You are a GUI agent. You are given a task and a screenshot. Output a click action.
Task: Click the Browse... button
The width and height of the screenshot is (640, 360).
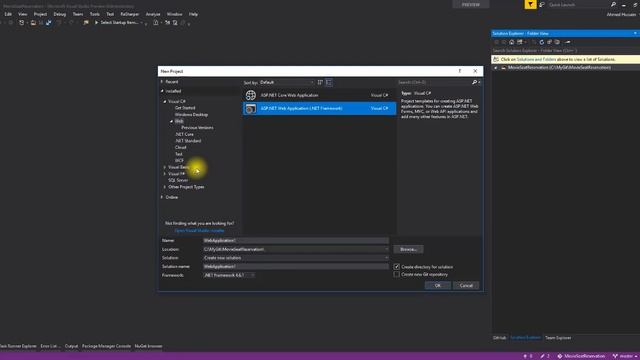coord(408,249)
